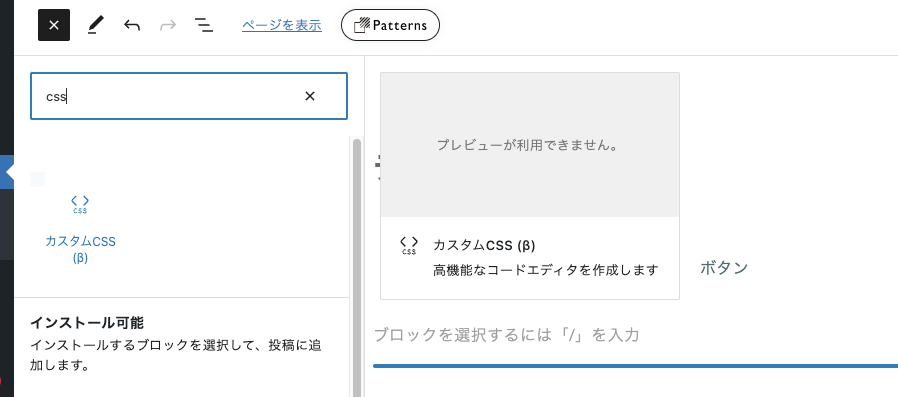This screenshot has height=397, width=898.
Task: Click the ボタン button block in the editor
Action: (x=724, y=268)
